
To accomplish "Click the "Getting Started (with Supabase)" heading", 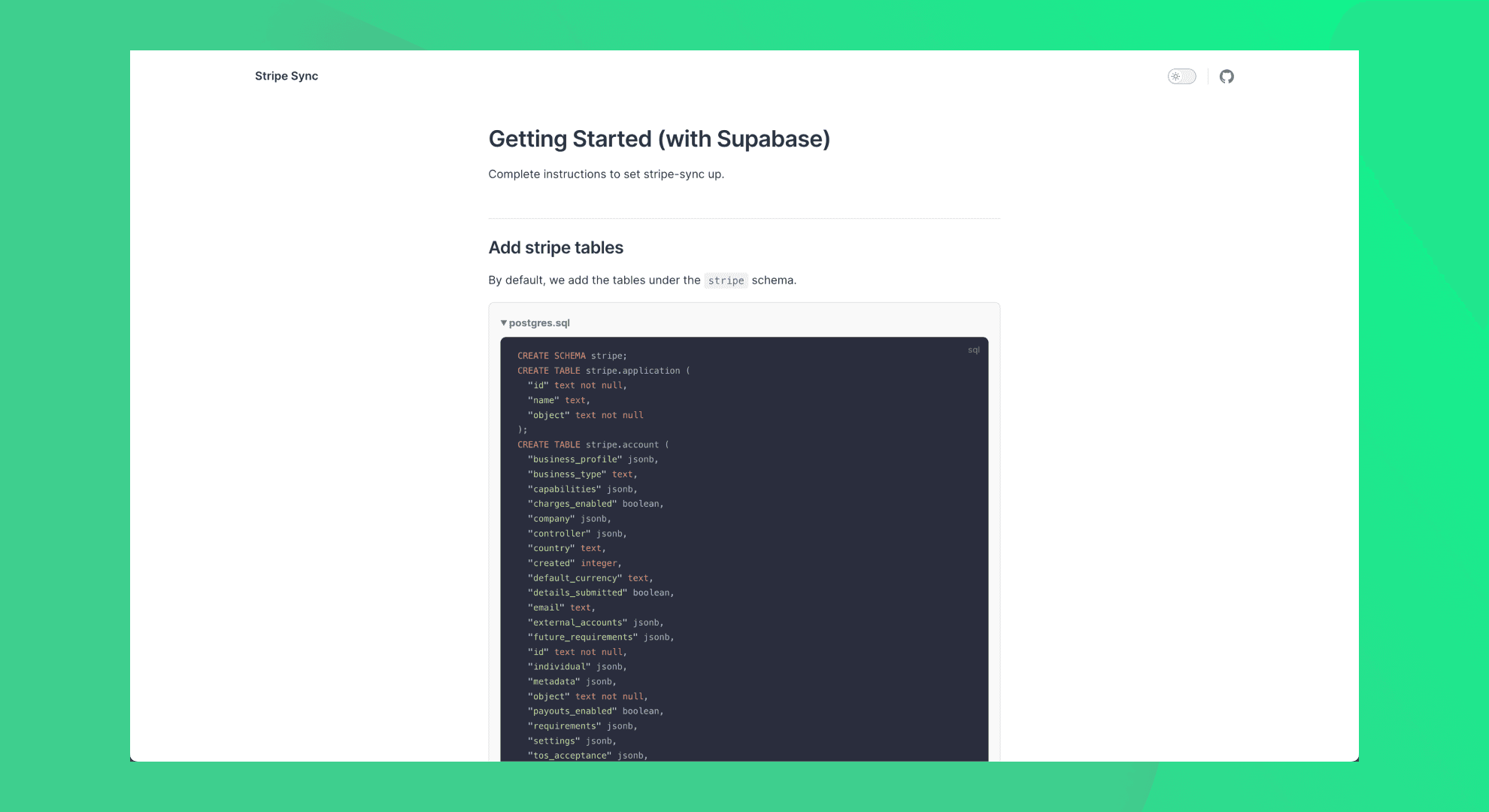I will tap(660, 139).
